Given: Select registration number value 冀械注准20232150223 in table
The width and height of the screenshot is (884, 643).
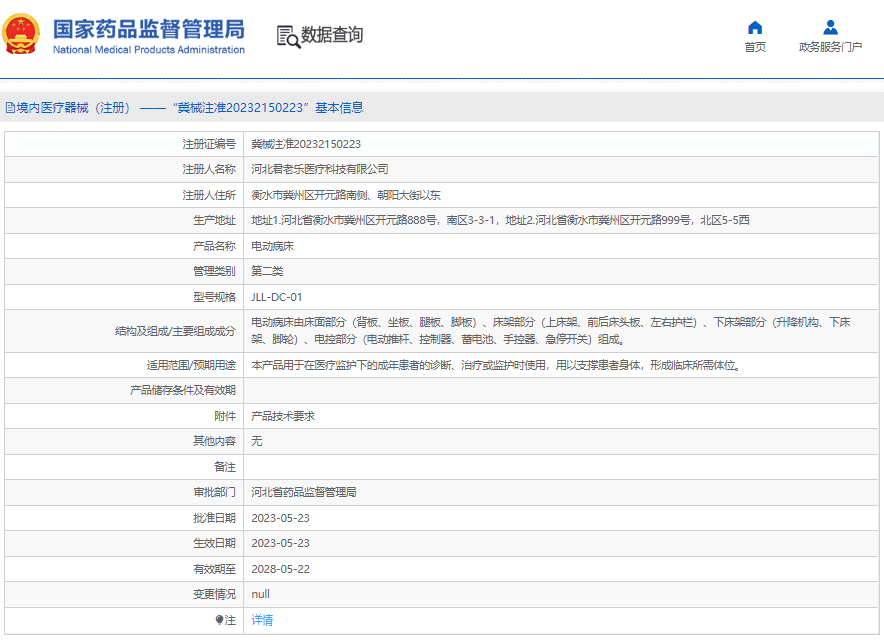Looking at the screenshot, I should [x=306, y=144].
